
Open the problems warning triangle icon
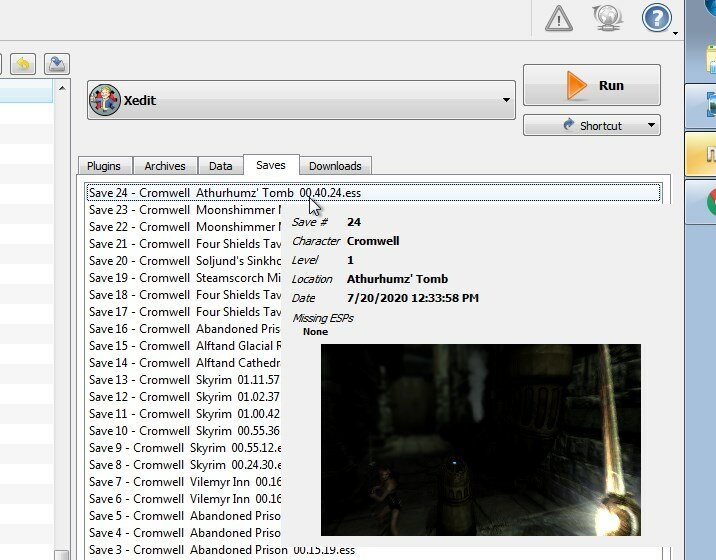pos(559,19)
